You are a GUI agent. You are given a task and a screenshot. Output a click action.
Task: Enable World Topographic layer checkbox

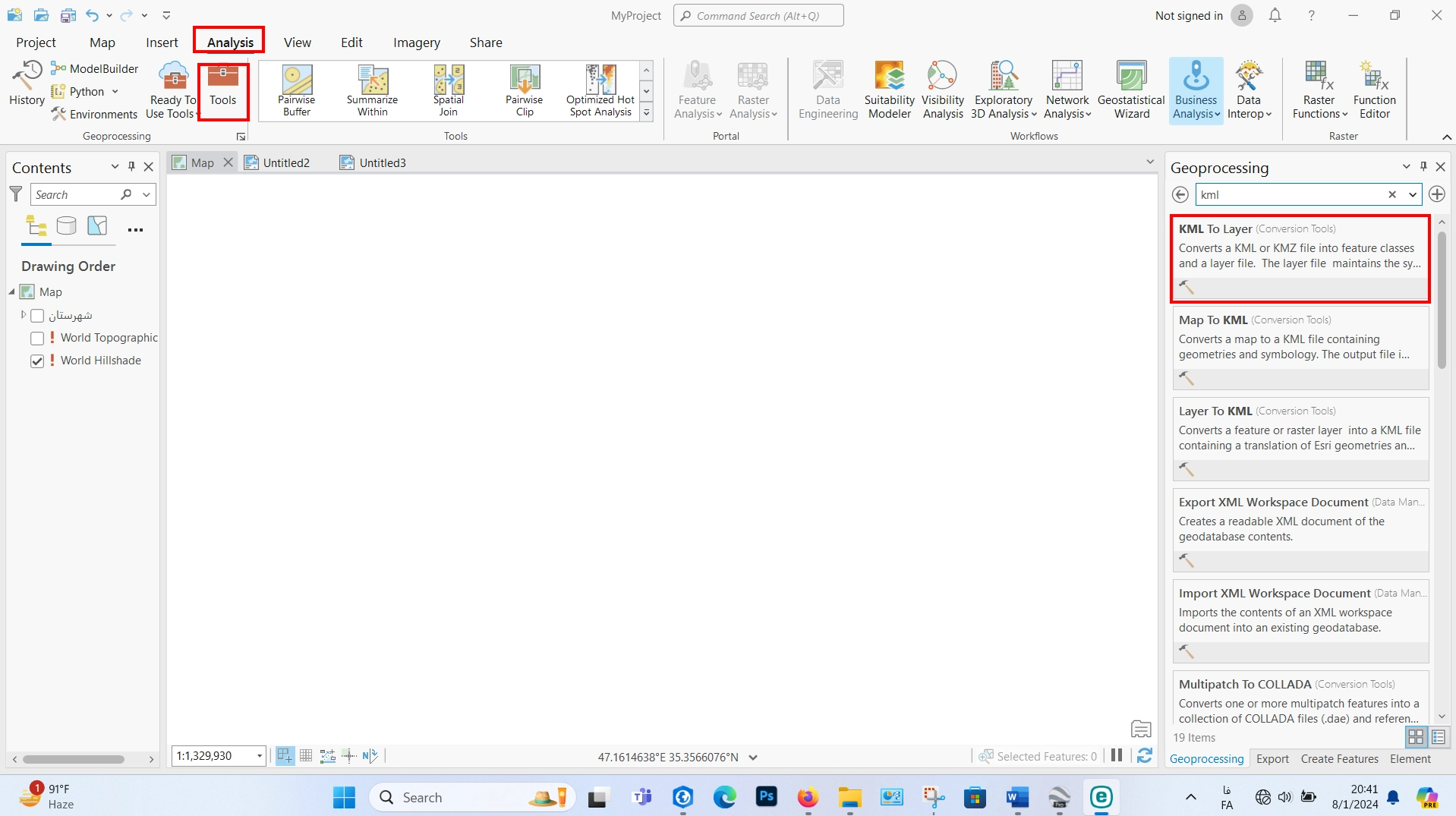37,339
